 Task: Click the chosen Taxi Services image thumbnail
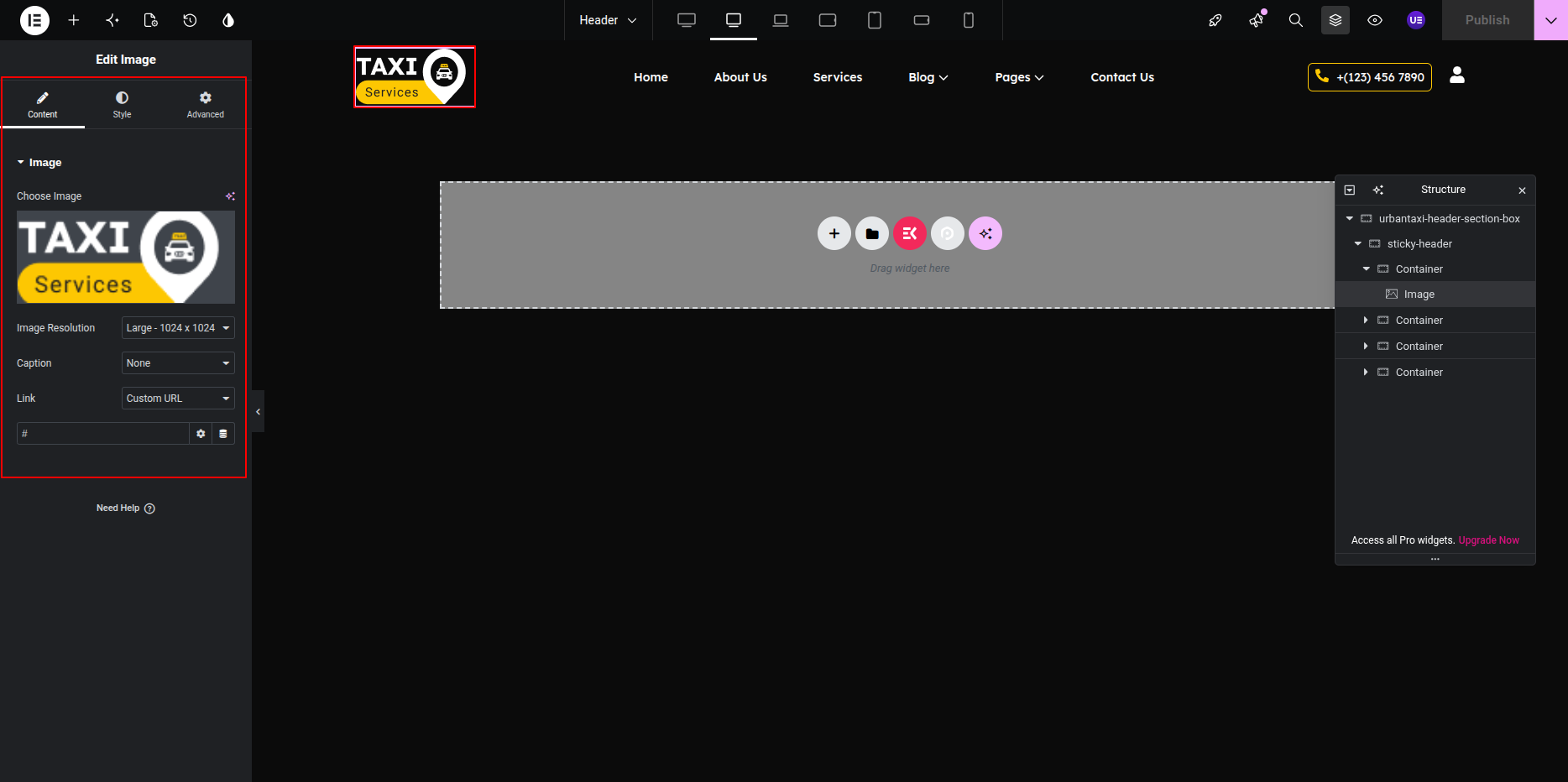(126, 257)
